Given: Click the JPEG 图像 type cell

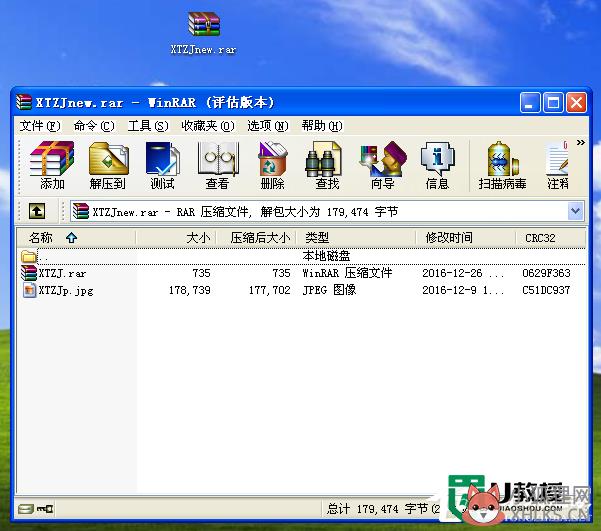Looking at the screenshot, I should [329, 290].
